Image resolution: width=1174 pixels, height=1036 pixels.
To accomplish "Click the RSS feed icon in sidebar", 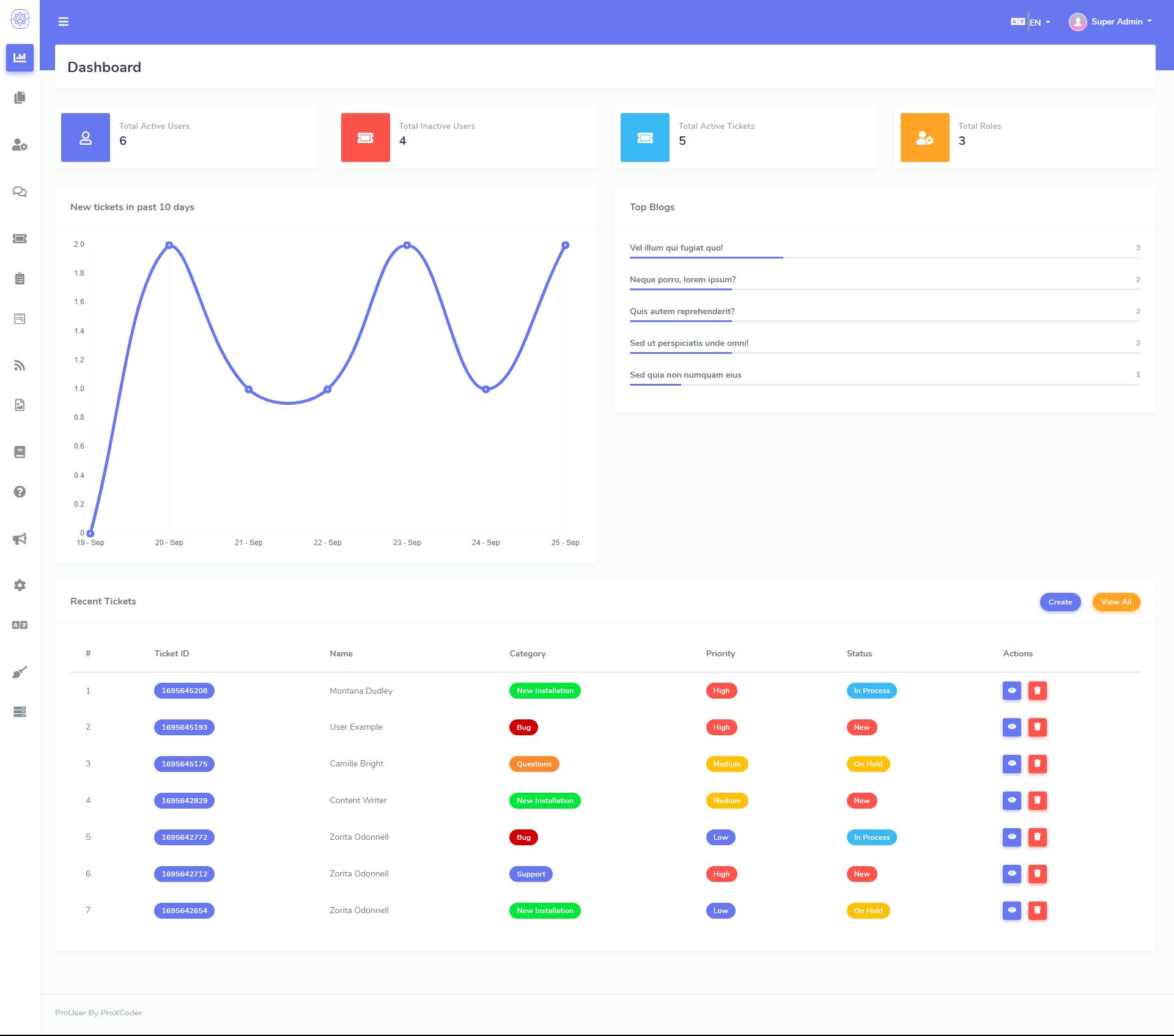I will point(20,366).
